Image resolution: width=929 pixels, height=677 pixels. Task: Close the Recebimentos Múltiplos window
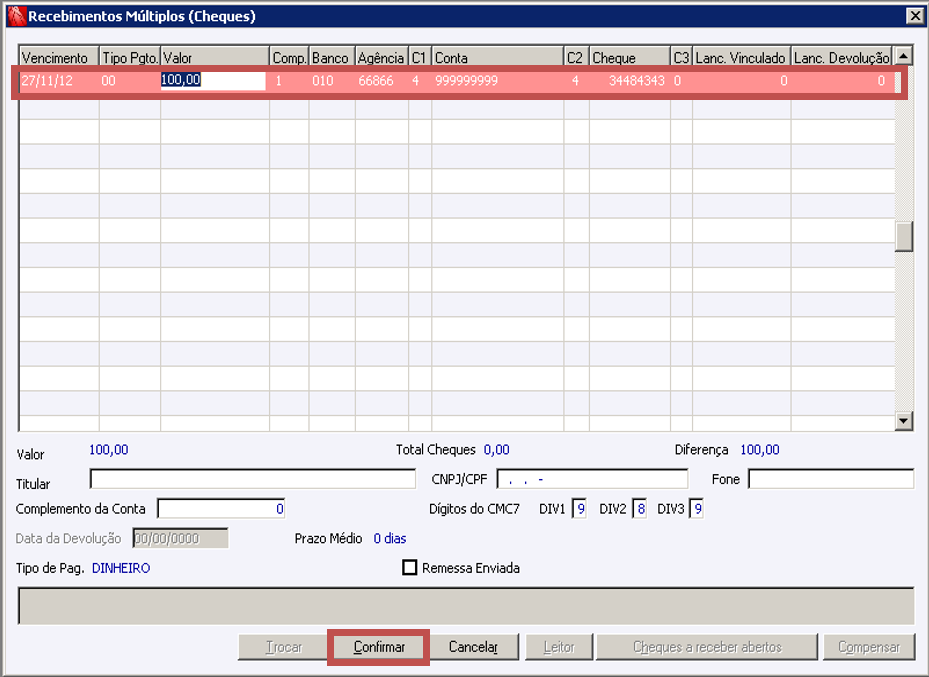tap(915, 16)
